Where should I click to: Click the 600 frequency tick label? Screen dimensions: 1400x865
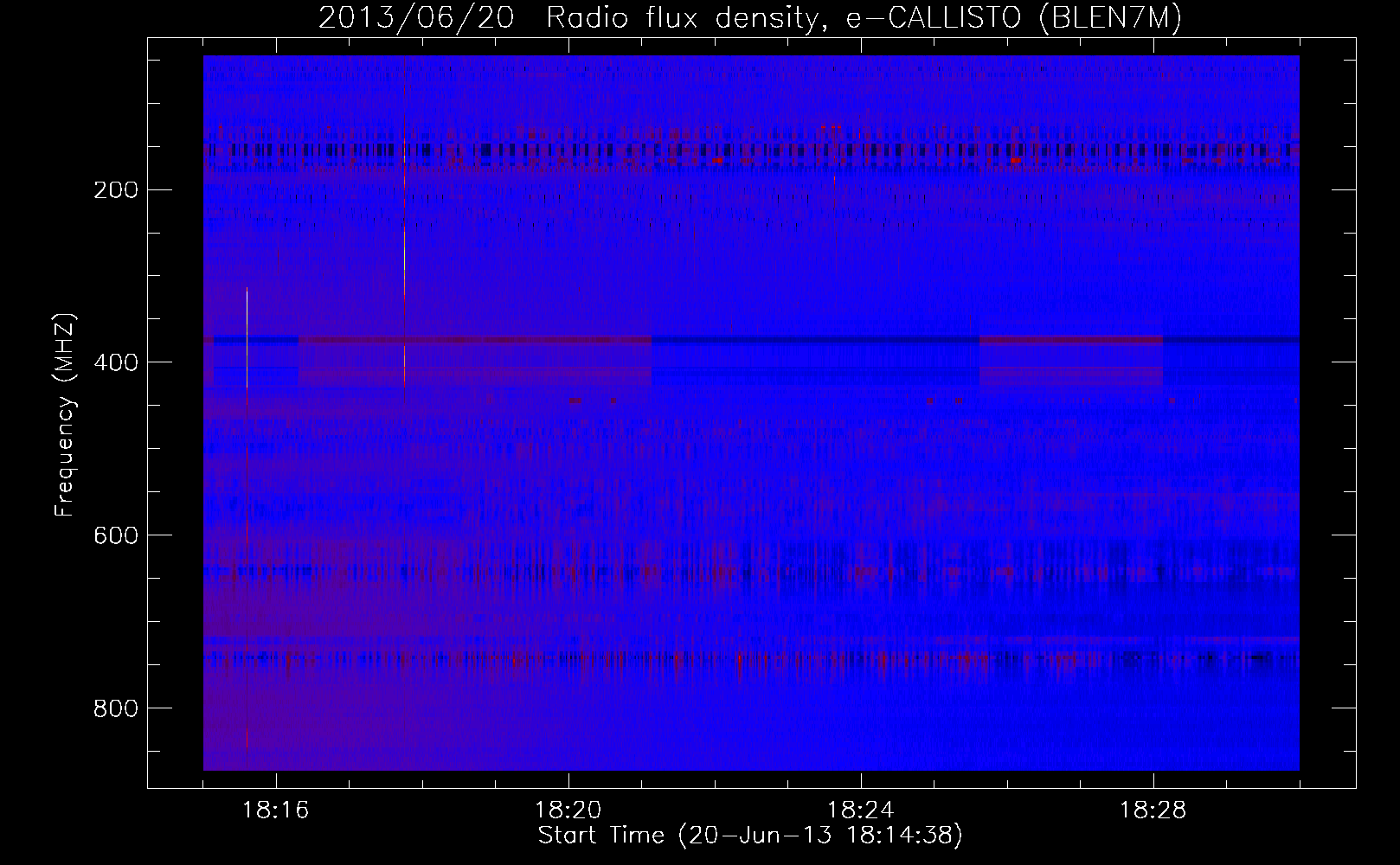point(115,535)
